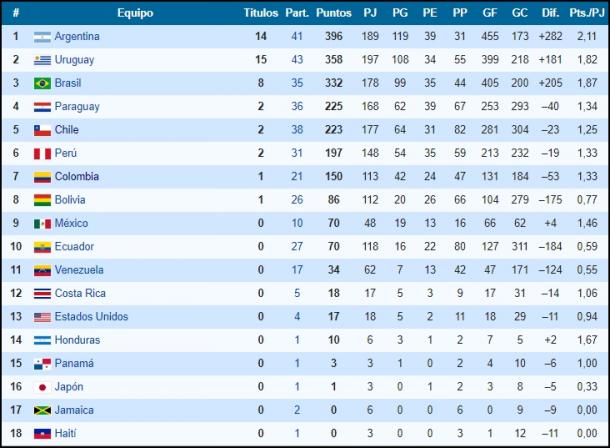
Task: Click the Estados Unidos flag icon
Action: [42, 317]
